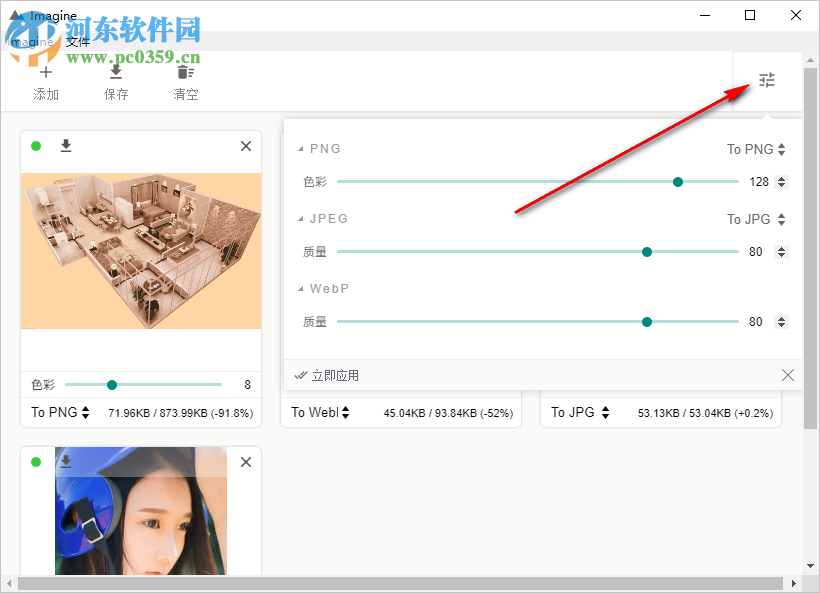Viewport: 820px width, 593px height.
Task: Open the 文件 menu
Action: pyautogui.click(x=78, y=42)
